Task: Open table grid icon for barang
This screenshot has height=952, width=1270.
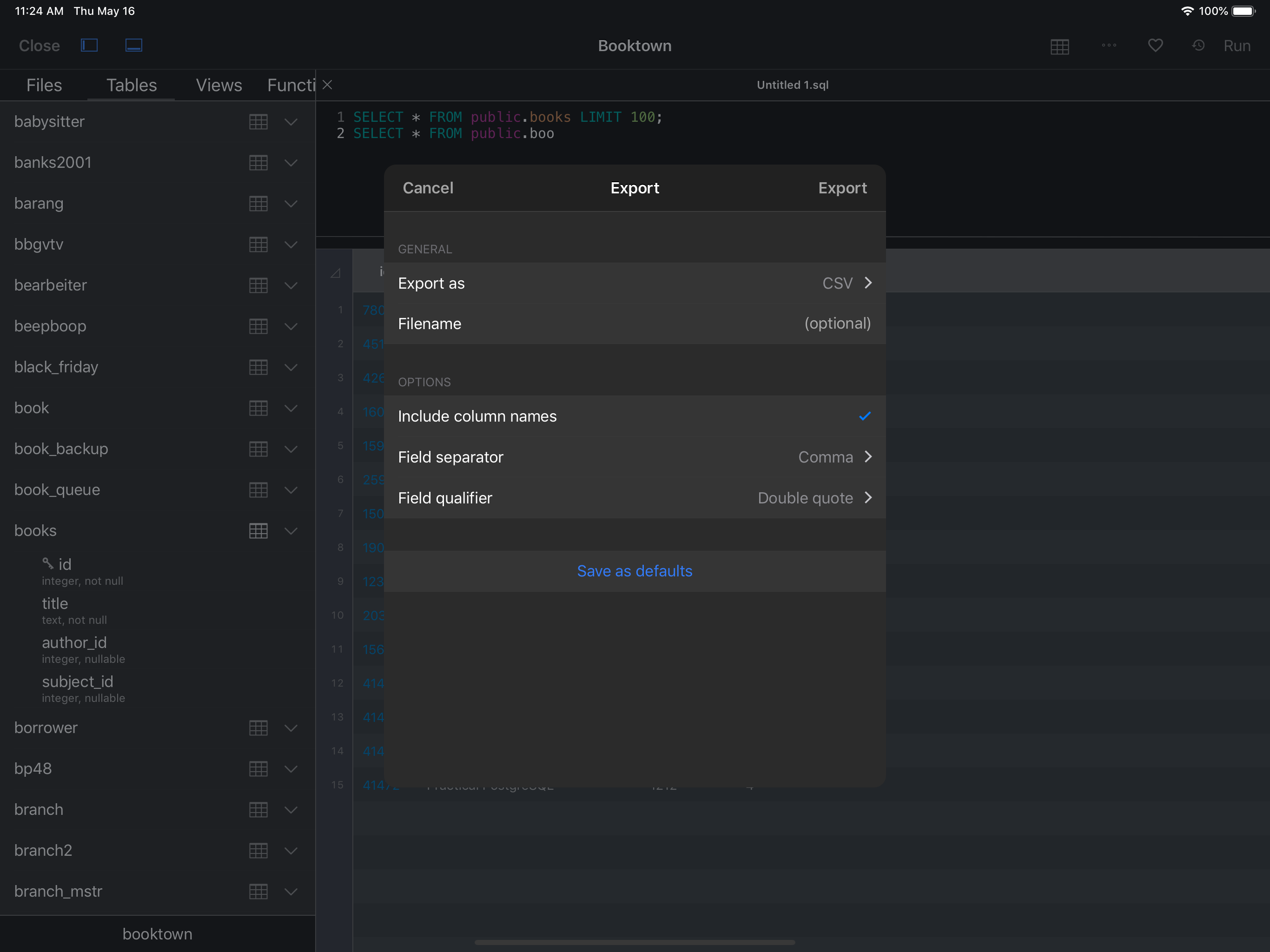Action: pos(258,203)
